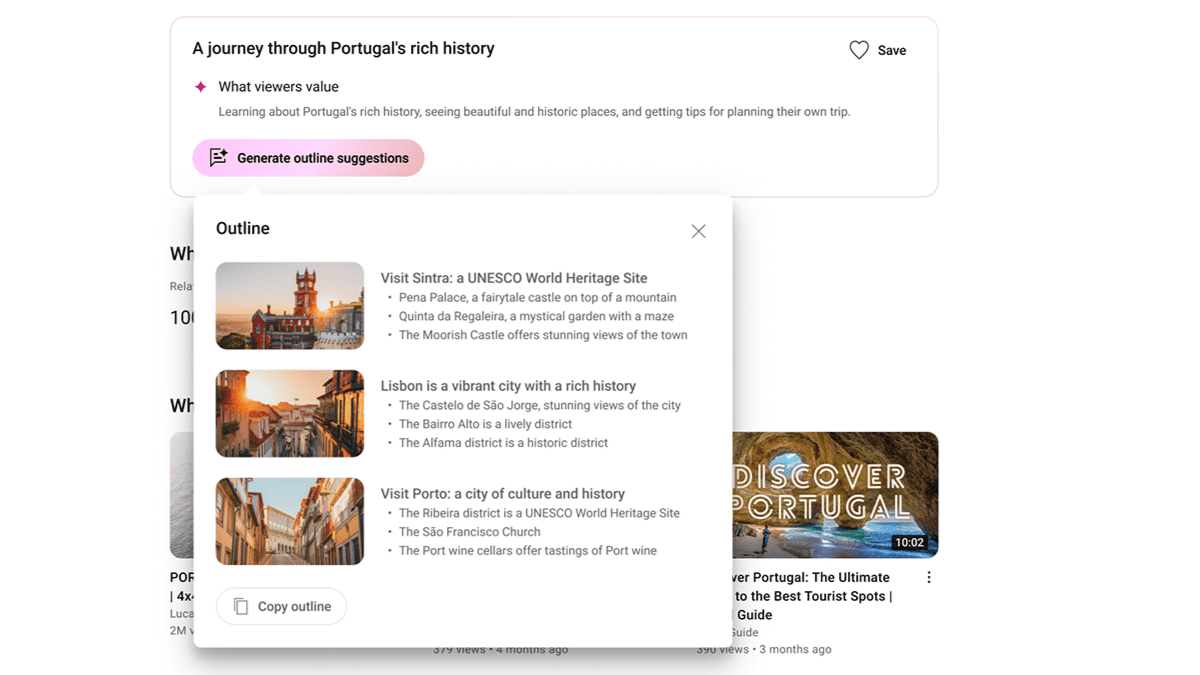Image resolution: width=1200 pixels, height=675 pixels.
Task: Close the Outline popup with the X
Action: (x=698, y=231)
